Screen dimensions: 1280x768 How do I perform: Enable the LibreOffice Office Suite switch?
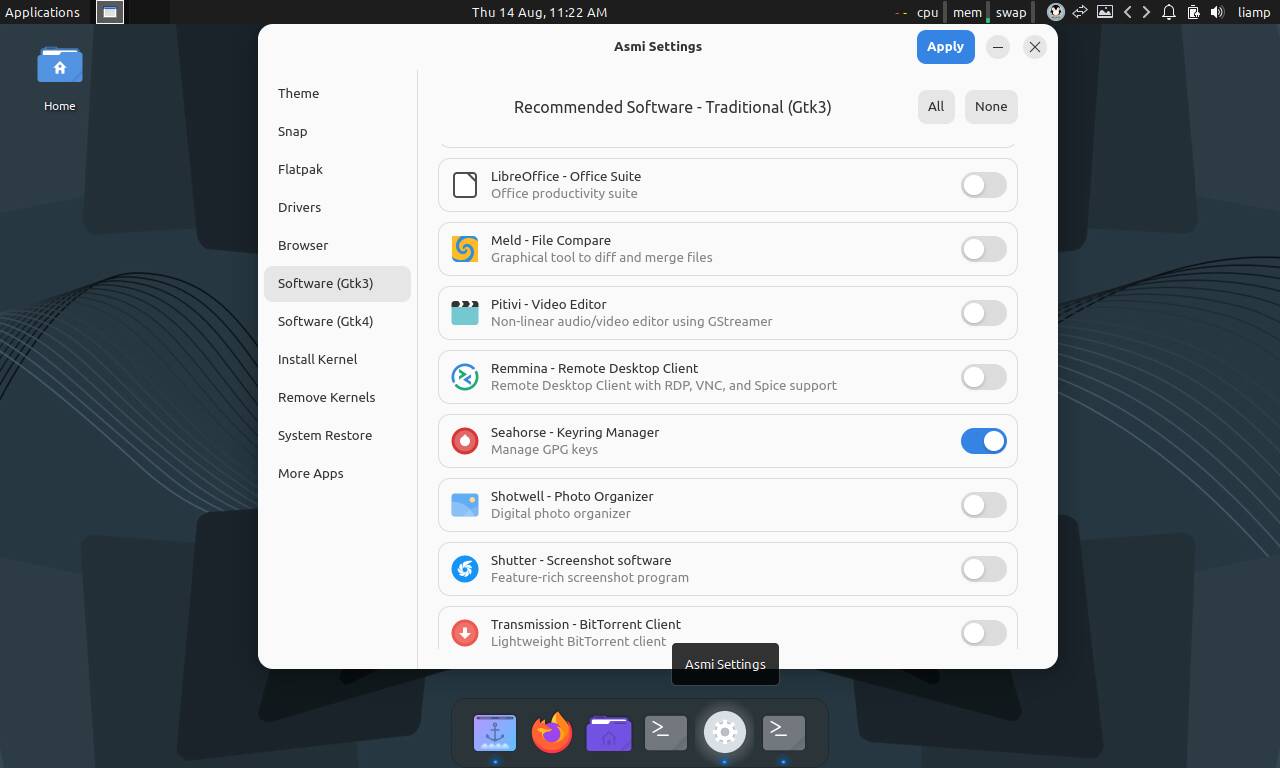coord(983,185)
